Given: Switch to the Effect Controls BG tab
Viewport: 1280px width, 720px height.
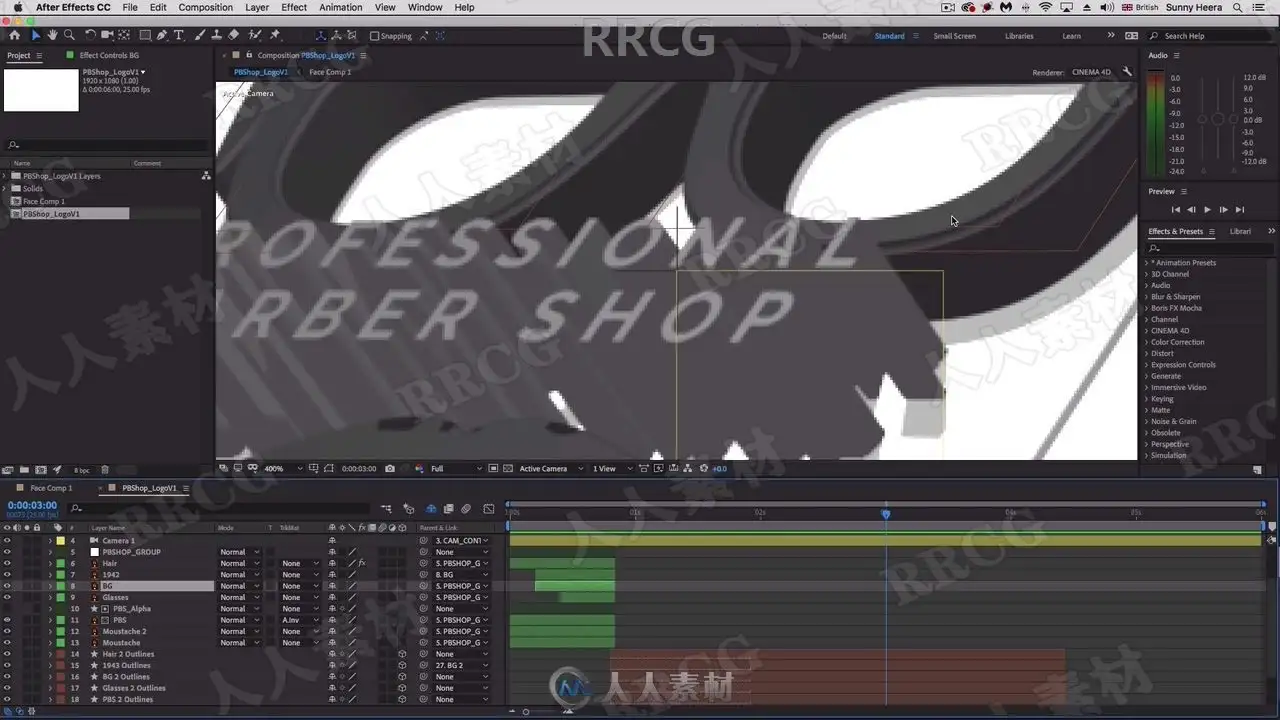Looking at the screenshot, I should coord(109,55).
